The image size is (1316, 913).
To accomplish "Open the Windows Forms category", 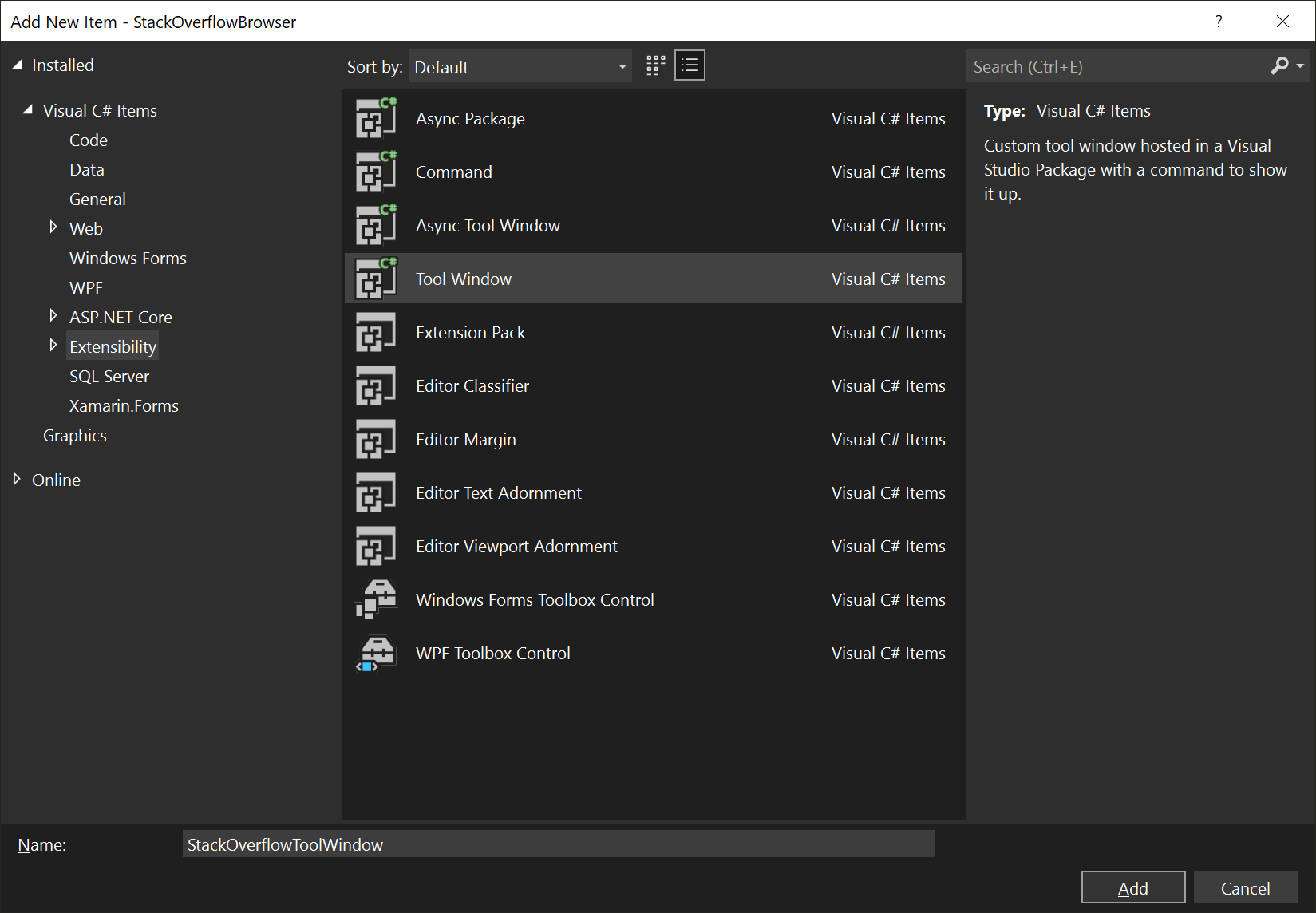I will [128, 258].
